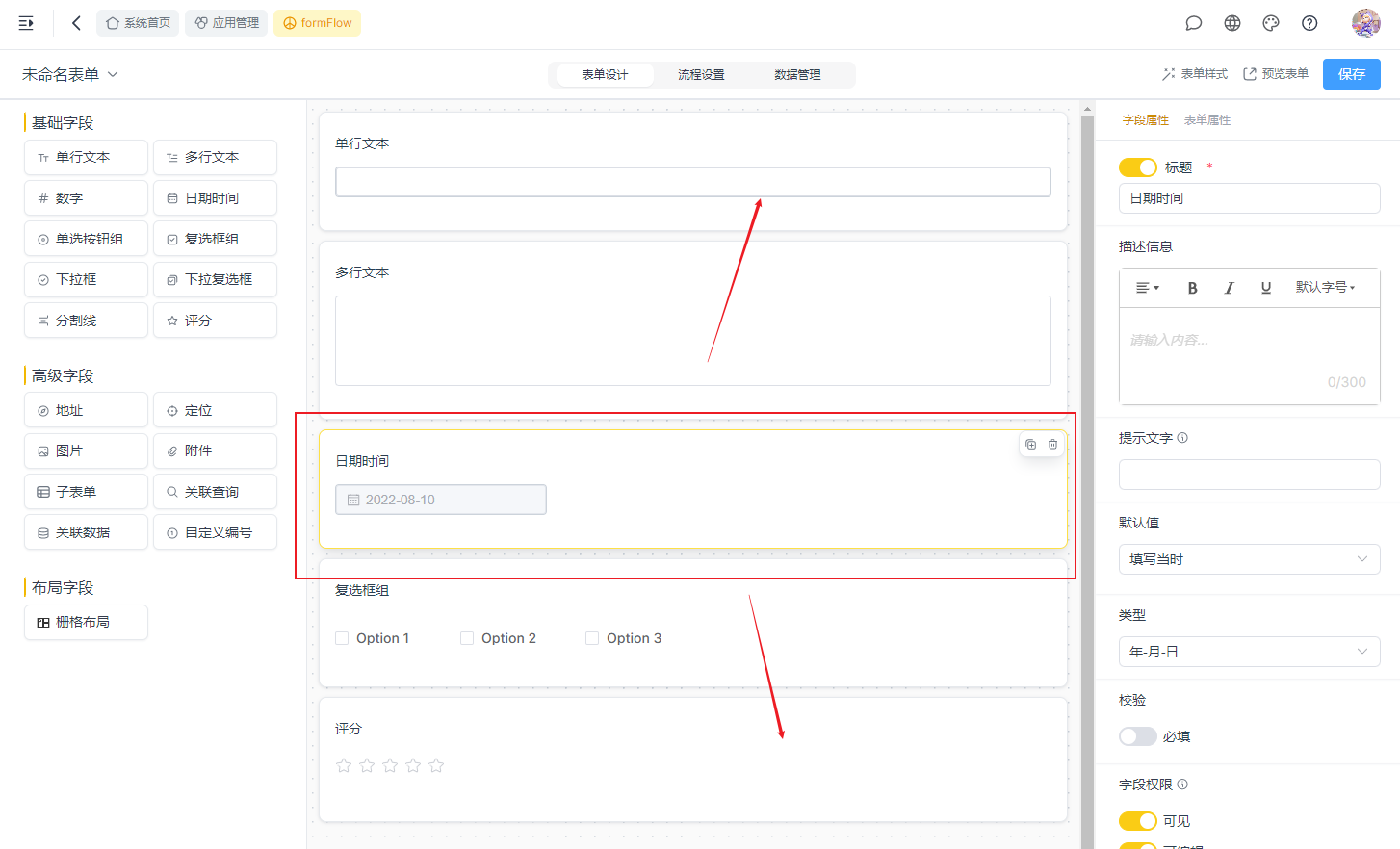Add a 栅格布局 layout
The height and width of the screenshot is (849, 1400).
(x=86, y=622)
